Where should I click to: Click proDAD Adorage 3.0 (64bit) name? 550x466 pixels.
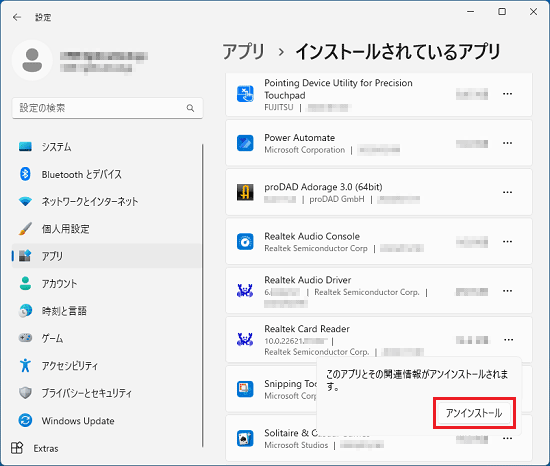tap(323, 187)
